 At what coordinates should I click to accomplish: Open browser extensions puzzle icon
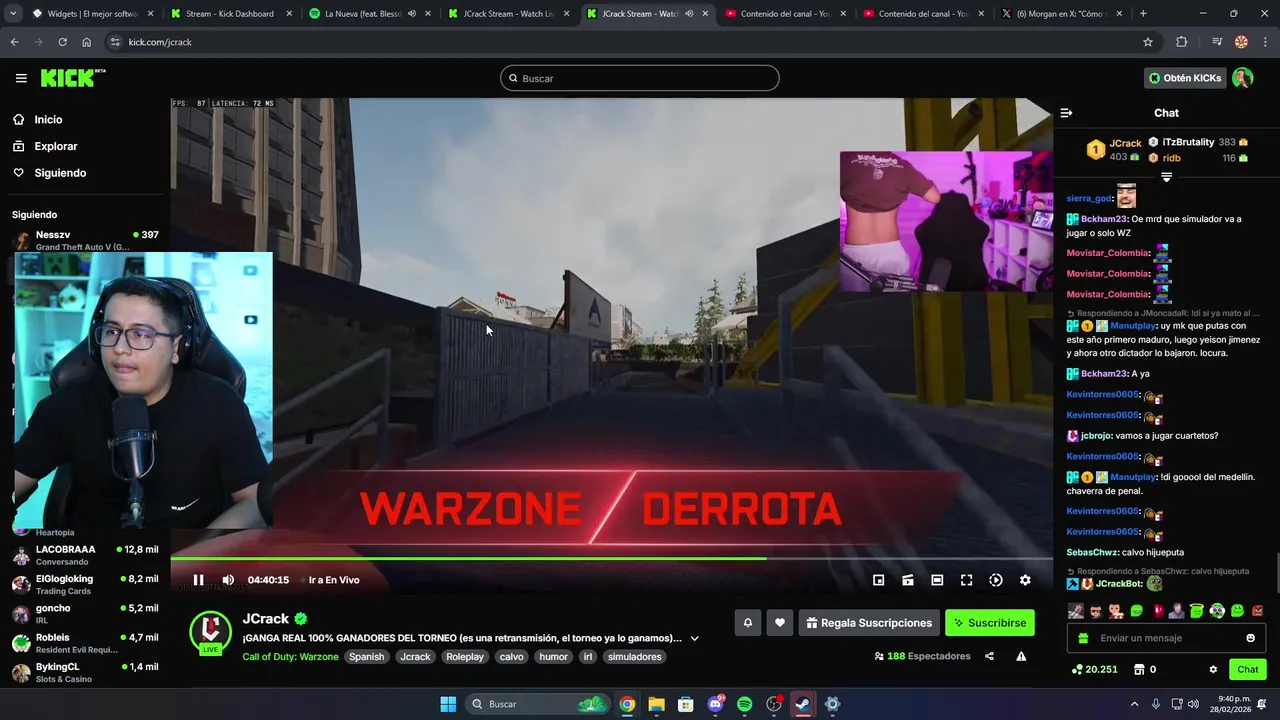pos(1182,42)
